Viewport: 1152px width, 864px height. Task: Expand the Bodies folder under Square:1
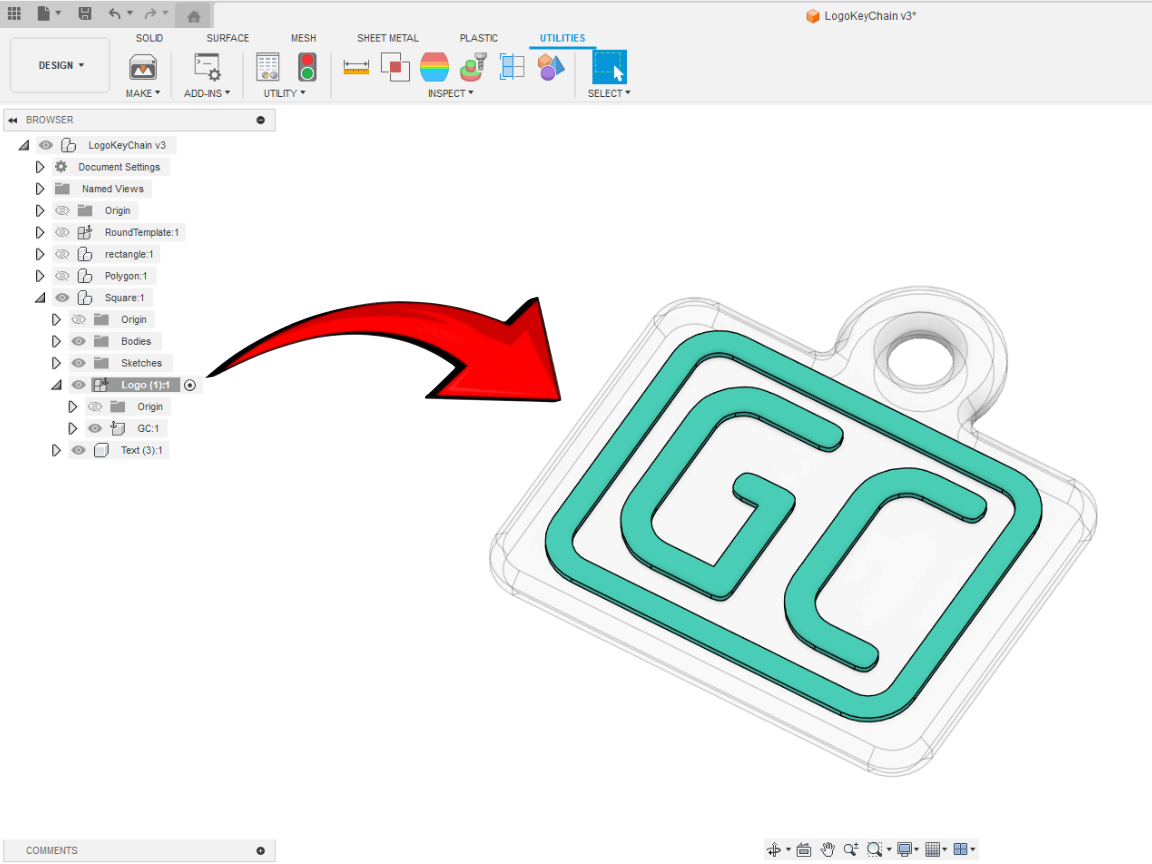57,340
